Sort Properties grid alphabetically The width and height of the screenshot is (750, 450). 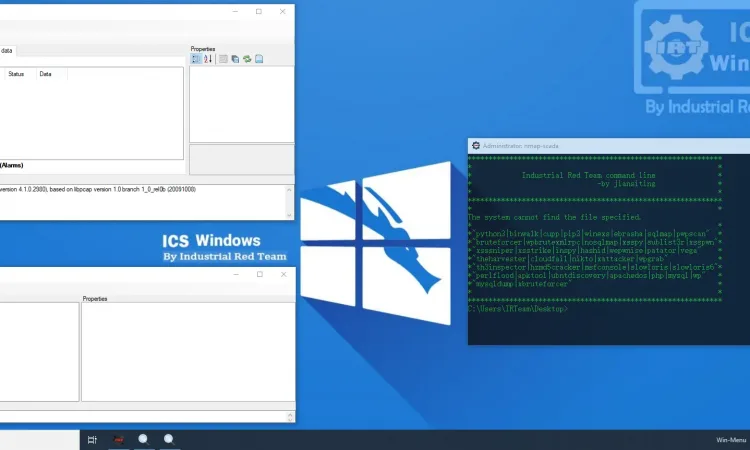click(x=208, y=59)
